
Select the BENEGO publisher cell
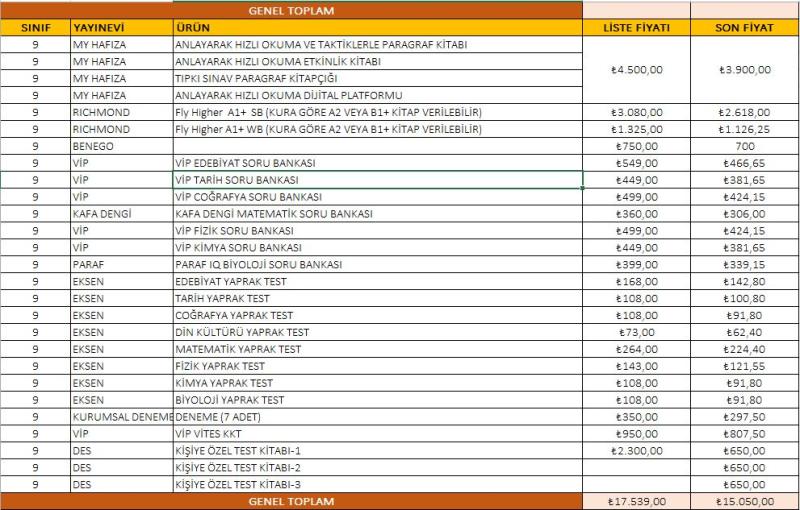(x=121, y=146)
